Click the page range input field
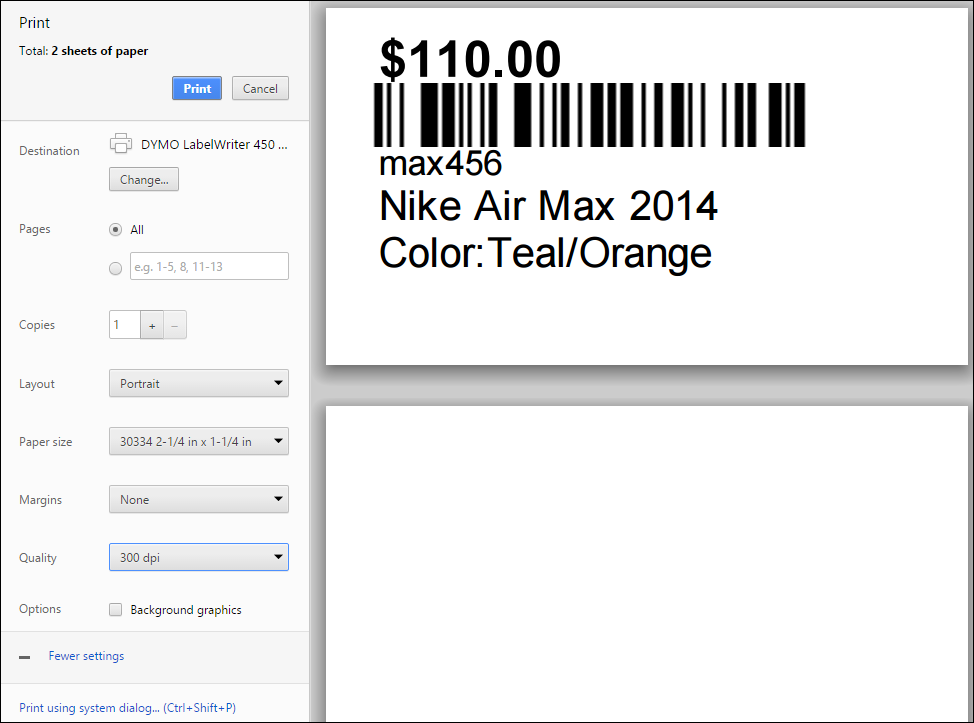The height and width of the screenshot is (723, 974). [x=209, y=266]
